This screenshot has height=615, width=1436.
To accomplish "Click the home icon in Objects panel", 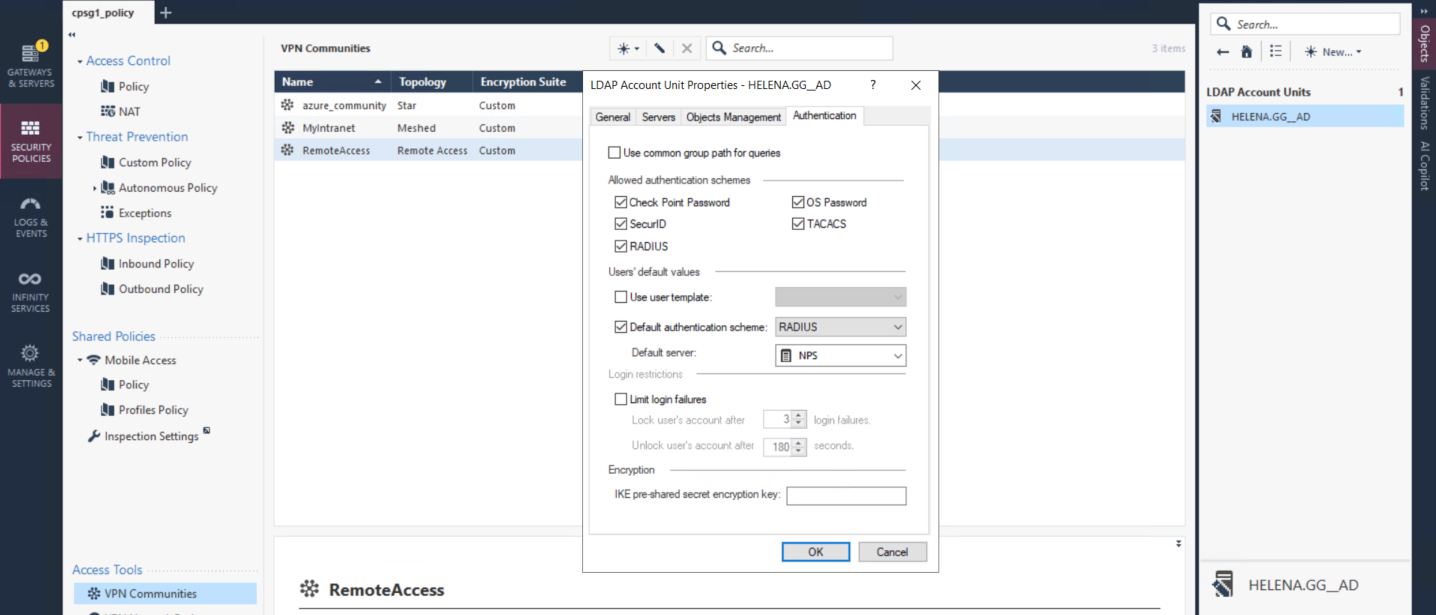I will [x=1246, y=52].
